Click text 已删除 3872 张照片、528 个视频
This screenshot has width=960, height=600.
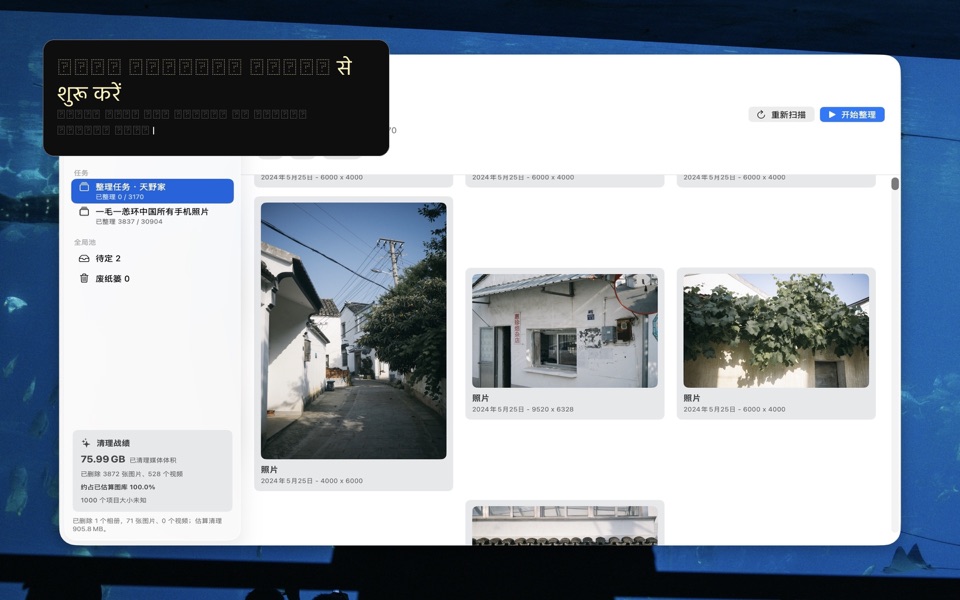coord(132,474)
